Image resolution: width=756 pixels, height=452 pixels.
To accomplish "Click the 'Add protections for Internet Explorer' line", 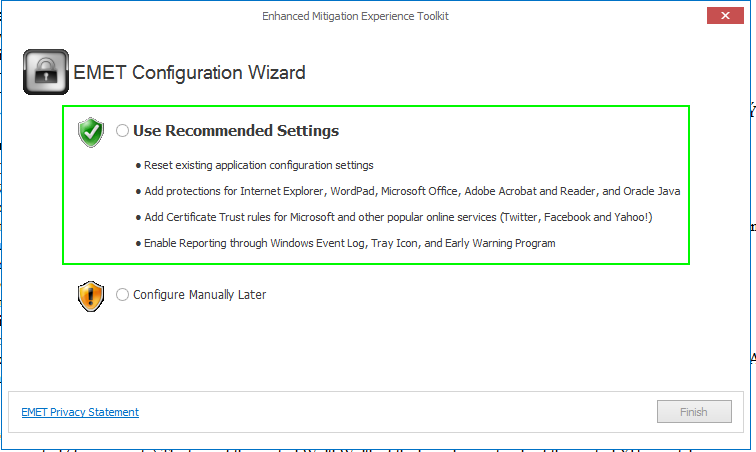I will click(x=412, y=191).
